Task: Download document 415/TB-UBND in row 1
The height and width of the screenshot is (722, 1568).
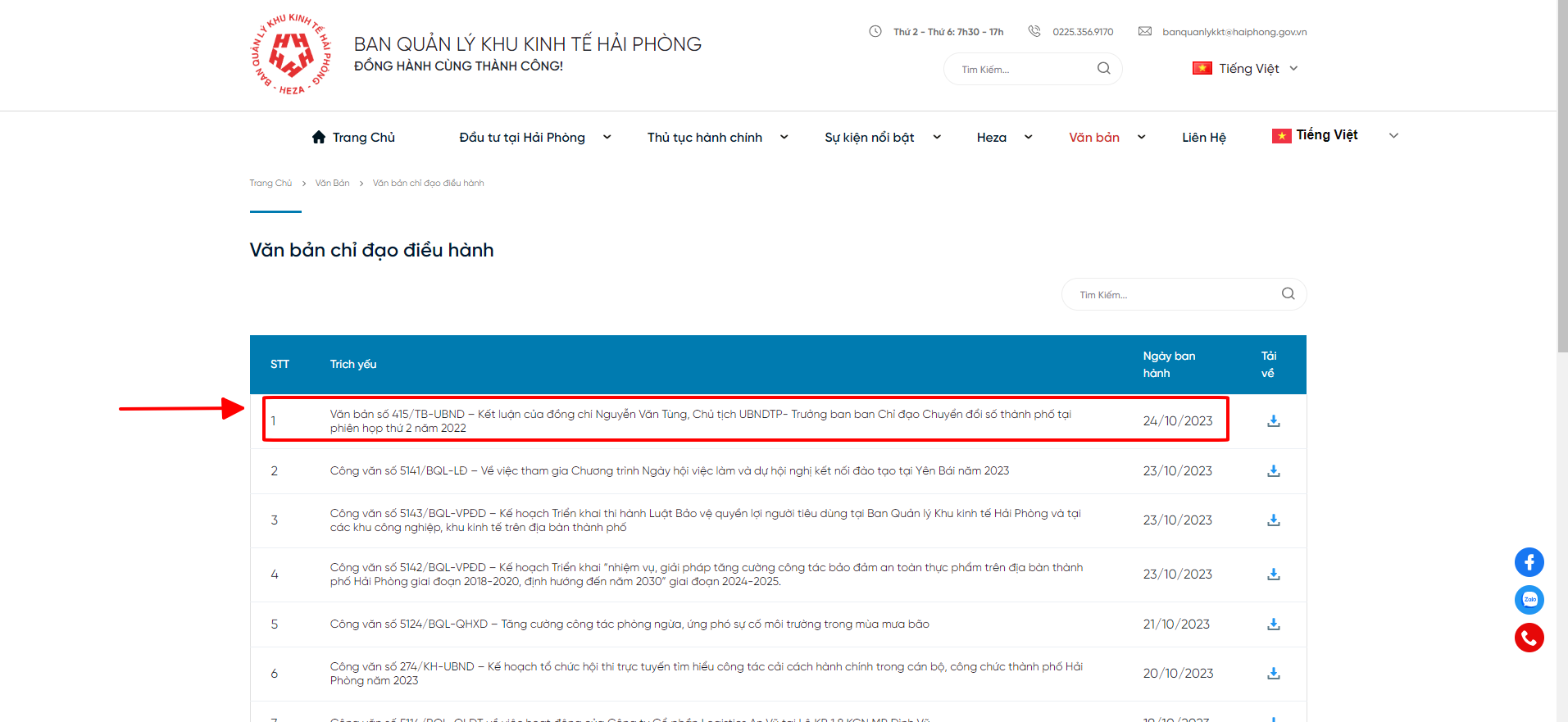Action: (x=1273, y=421)
